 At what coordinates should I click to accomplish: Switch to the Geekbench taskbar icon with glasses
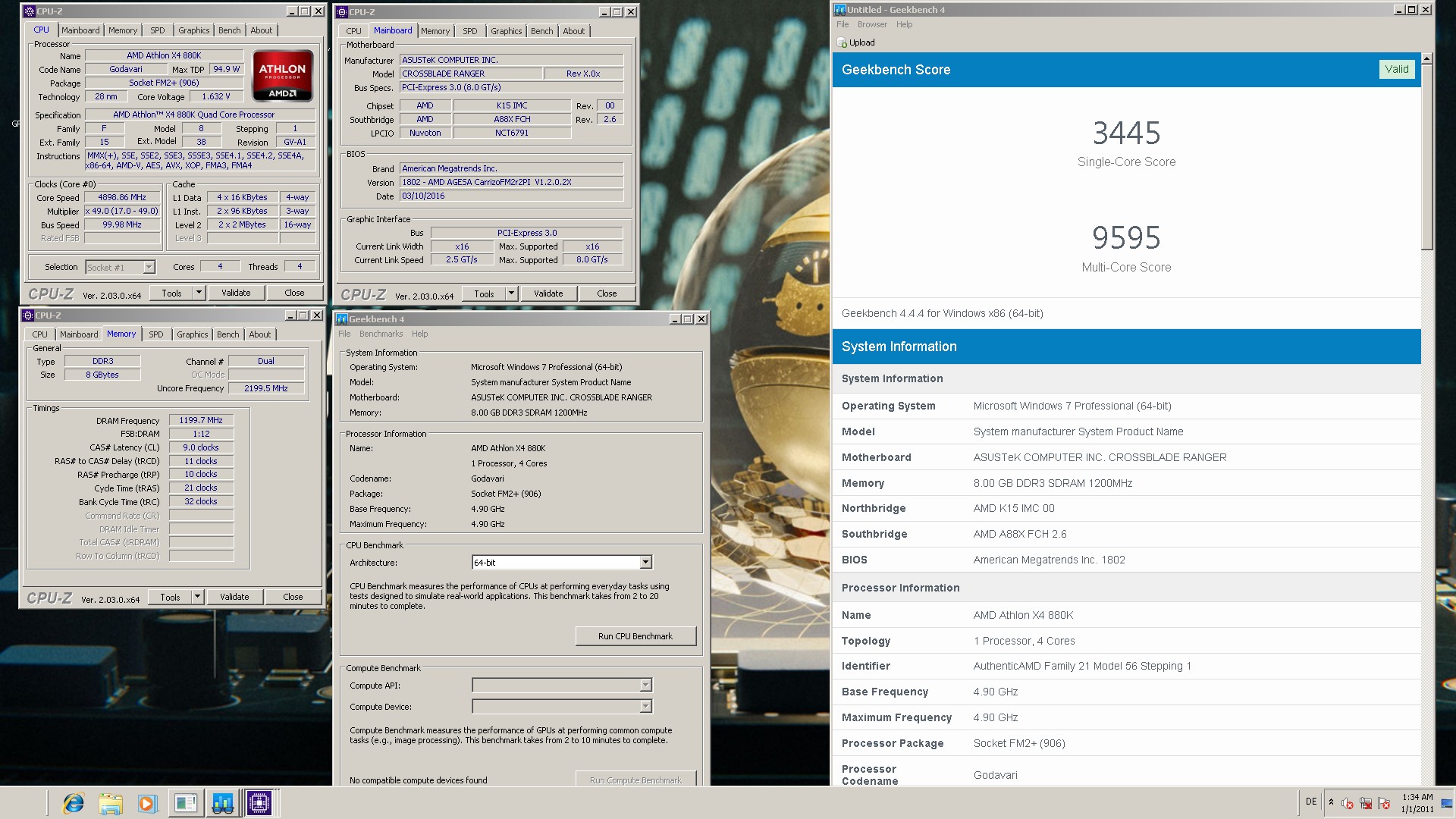pos(222,803)
